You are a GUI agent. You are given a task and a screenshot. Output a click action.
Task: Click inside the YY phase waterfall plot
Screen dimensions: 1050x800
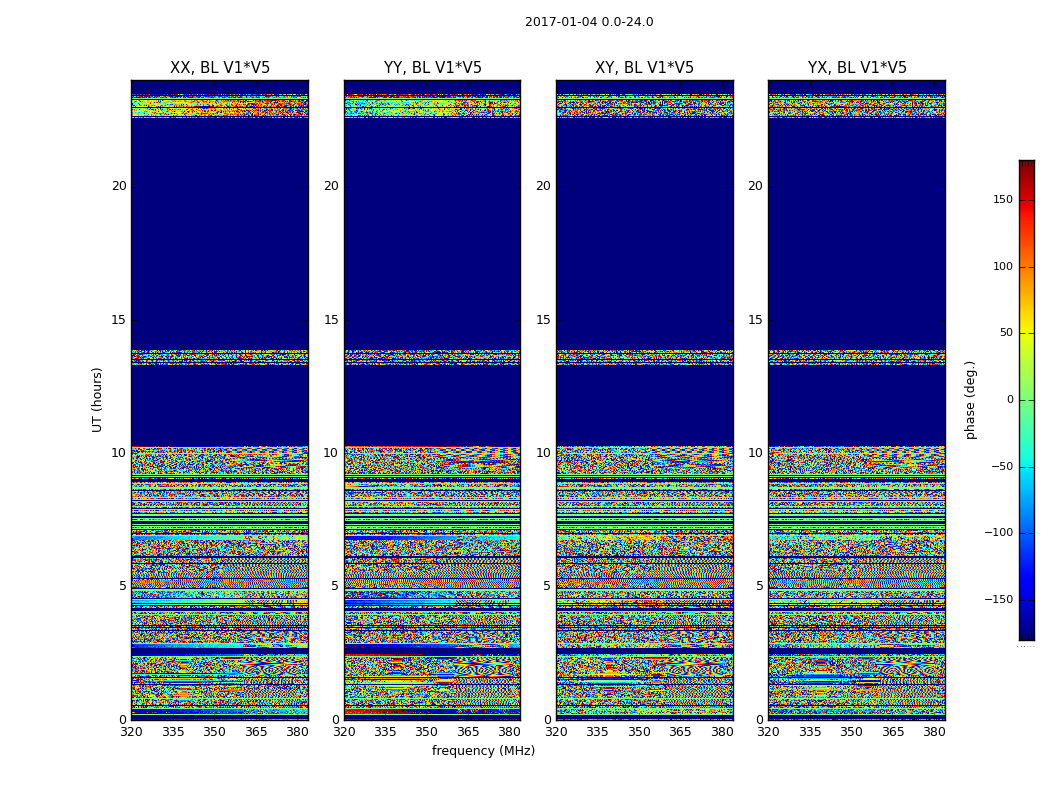point(433,400)
